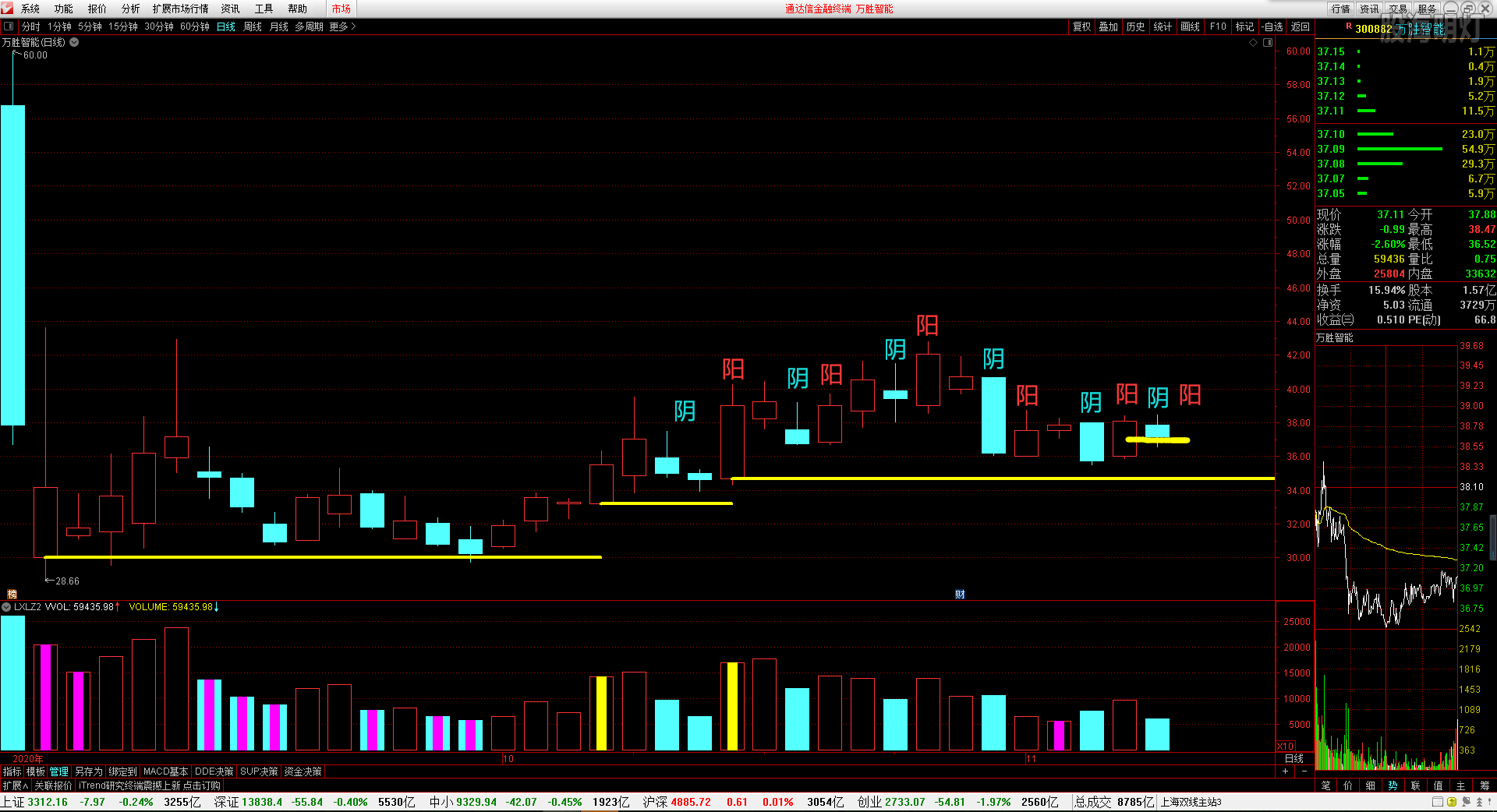Click the 历史 history button
This screenshot has width=1497, height=812.
[x=1135, y=26]
